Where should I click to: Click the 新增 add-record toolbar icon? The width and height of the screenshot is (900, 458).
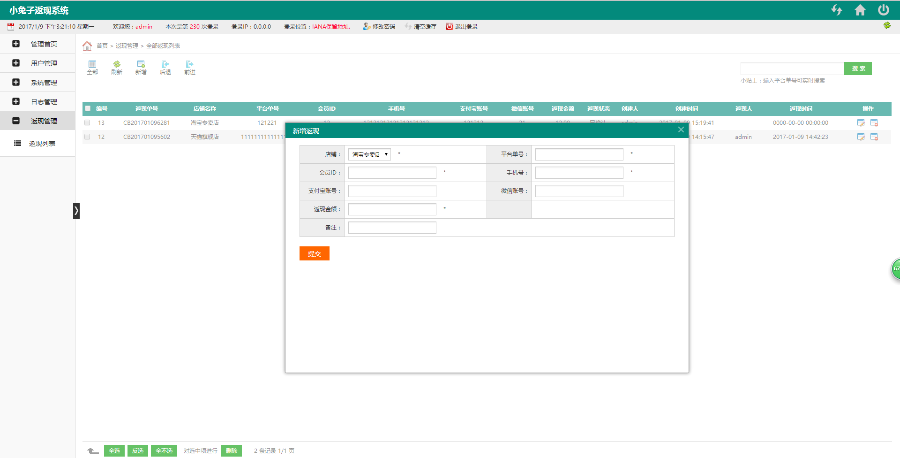point(141,67)
